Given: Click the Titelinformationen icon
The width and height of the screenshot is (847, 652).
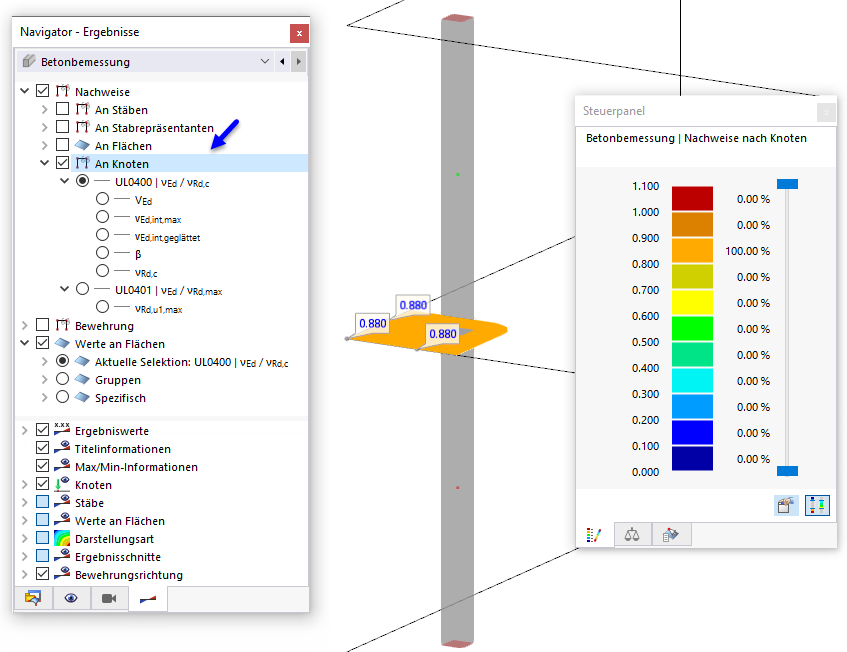Looking at the screenshot, I should pos(63,448).
